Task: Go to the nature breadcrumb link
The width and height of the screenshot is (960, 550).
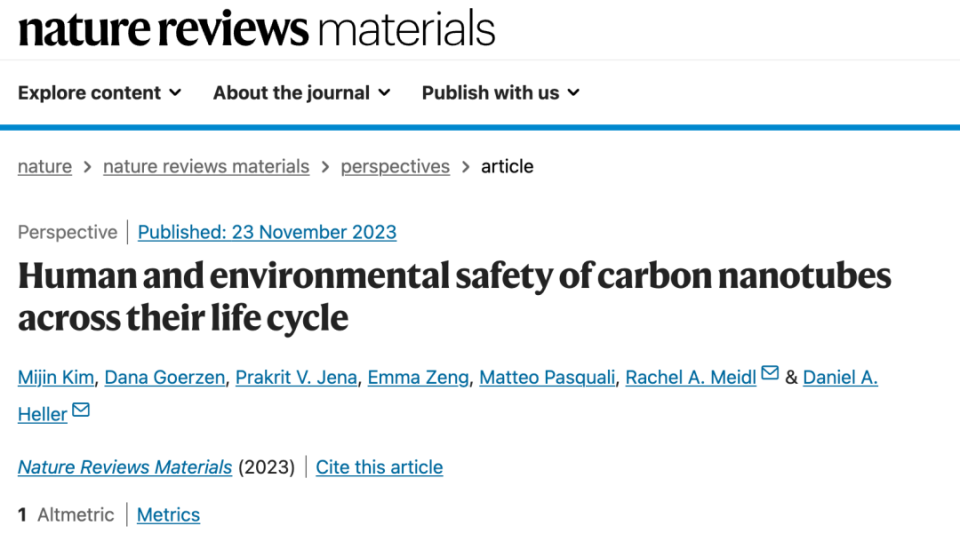Action: coord(45,167)
